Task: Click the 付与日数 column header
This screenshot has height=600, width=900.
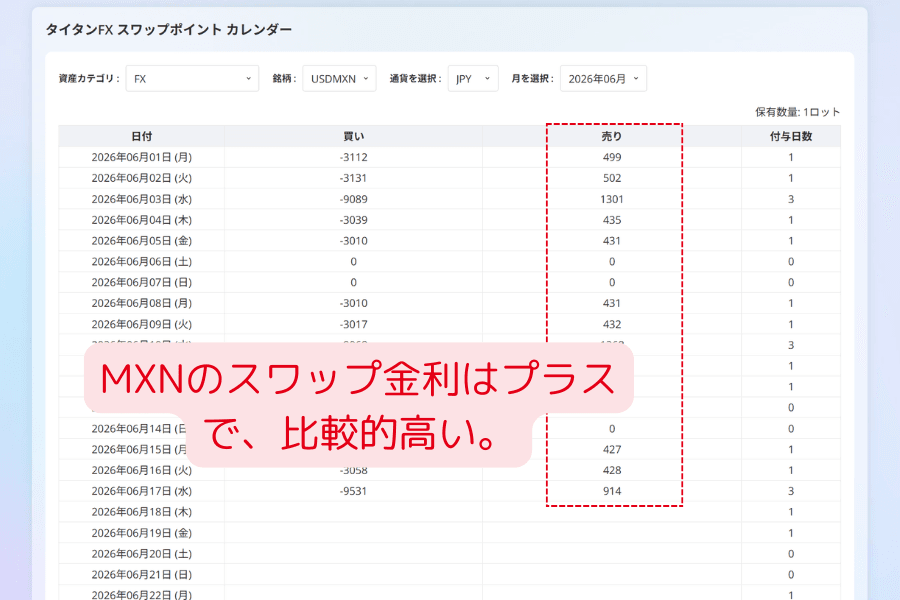Action: (791, 136)
